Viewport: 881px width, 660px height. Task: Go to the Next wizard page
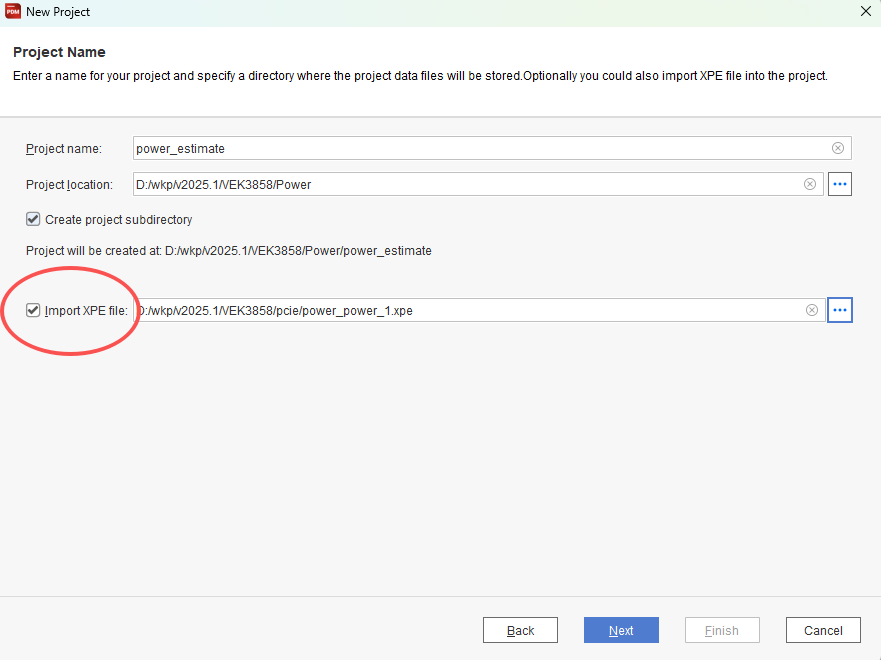coord(621,630)
